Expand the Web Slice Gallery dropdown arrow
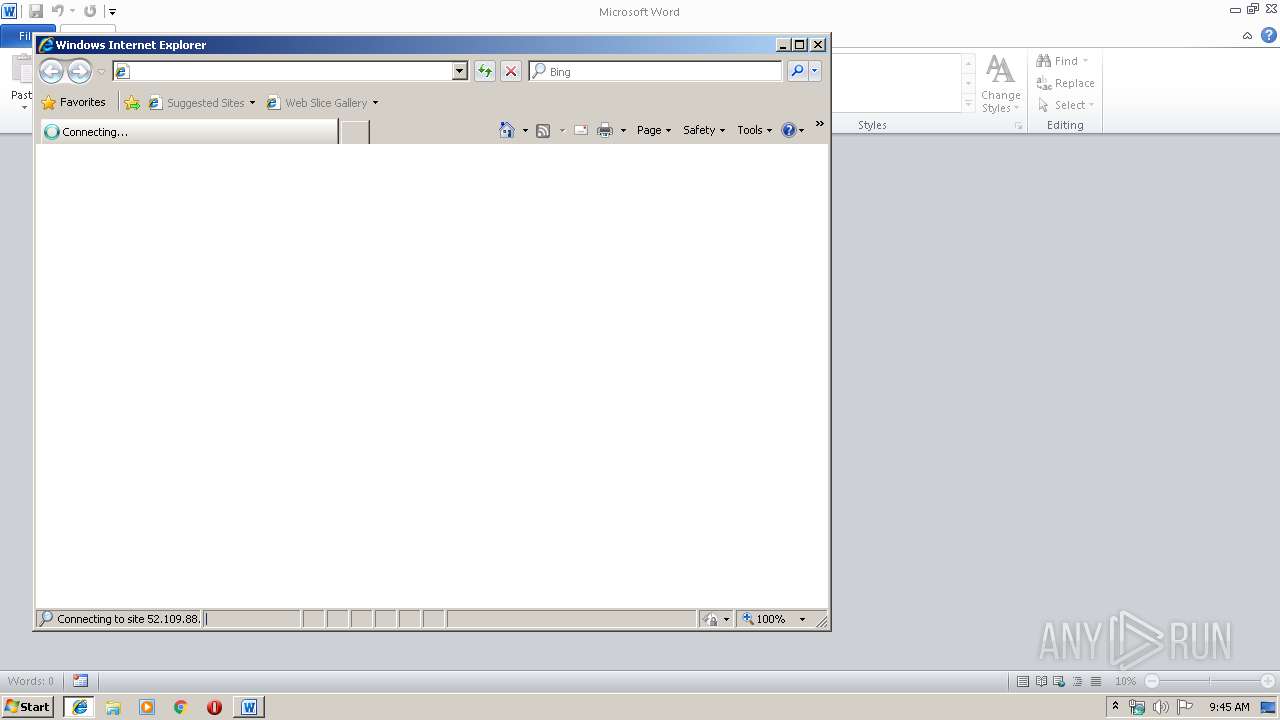 click(375, 103)
